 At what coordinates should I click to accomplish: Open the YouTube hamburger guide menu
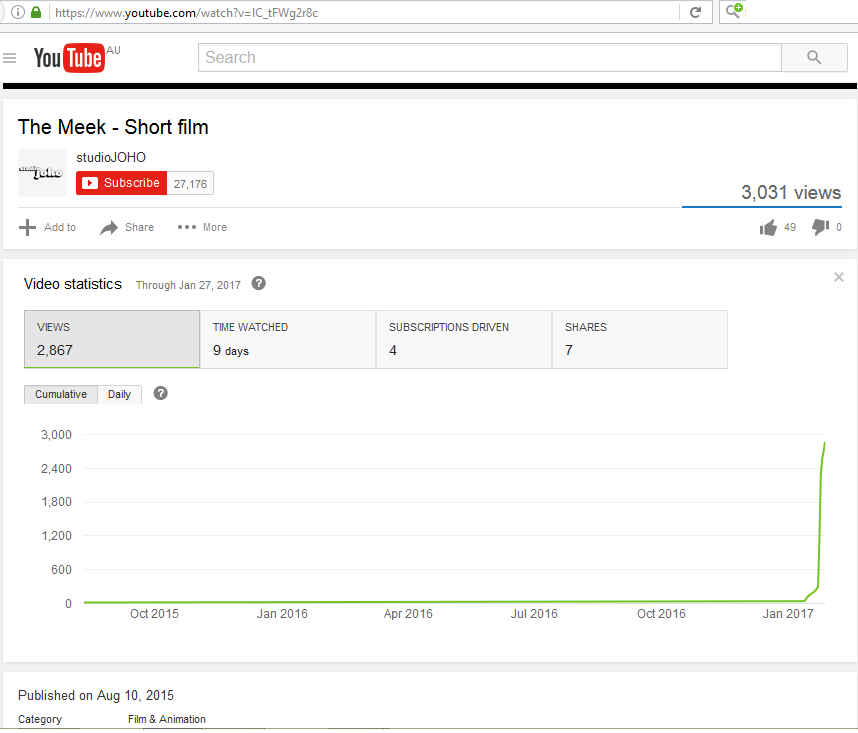click(9, 57)
